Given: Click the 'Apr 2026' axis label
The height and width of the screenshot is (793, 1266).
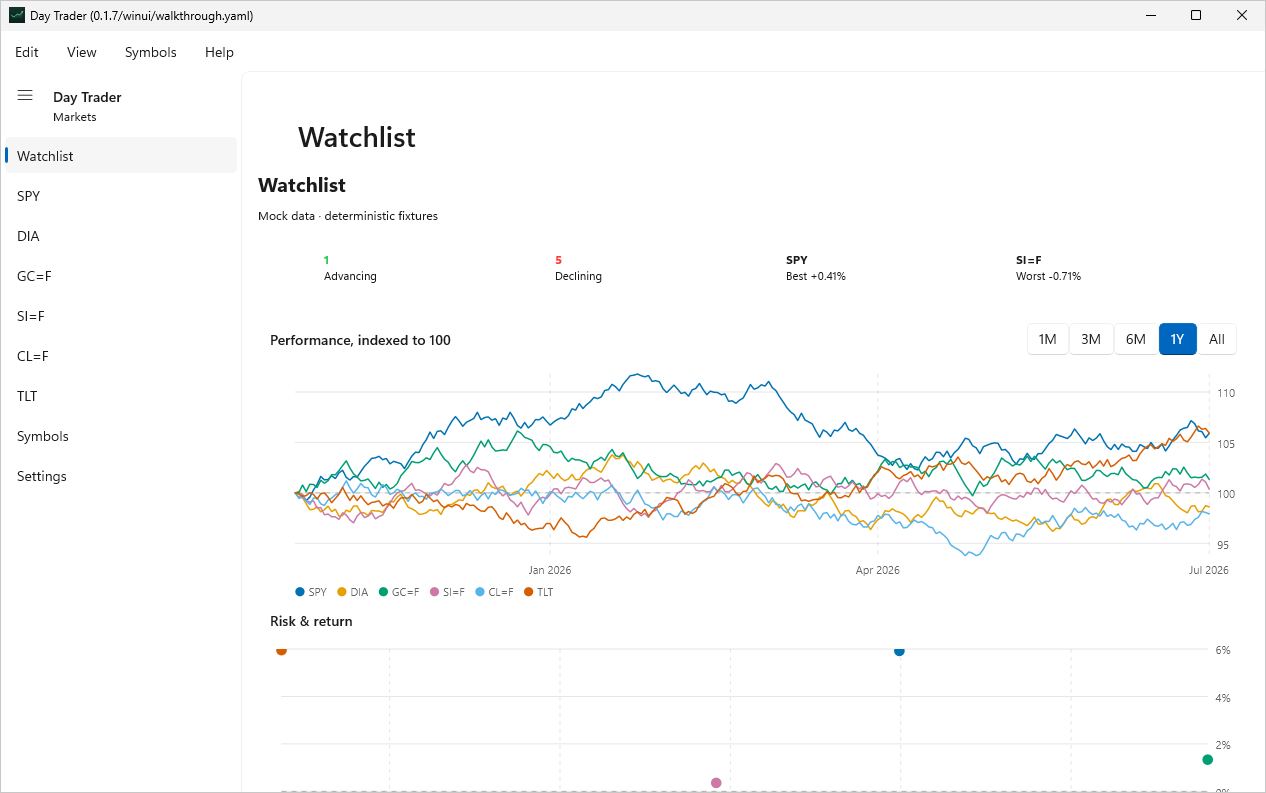Looking at the screenshot, I should (877, 570).
